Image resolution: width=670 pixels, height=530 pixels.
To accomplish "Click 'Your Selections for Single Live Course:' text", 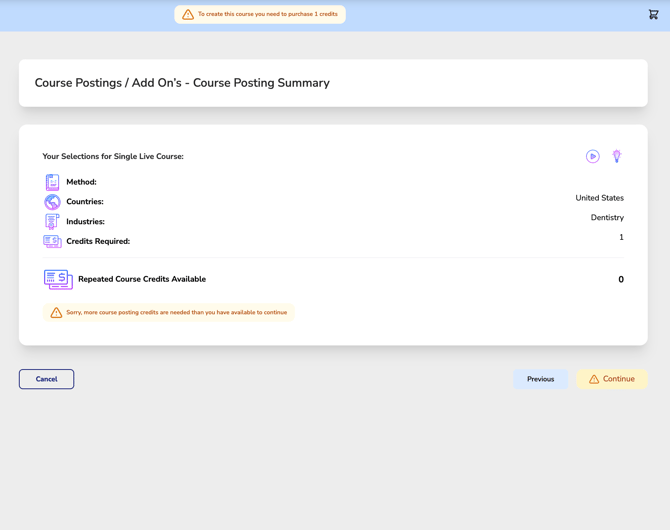I will [113, 156].
